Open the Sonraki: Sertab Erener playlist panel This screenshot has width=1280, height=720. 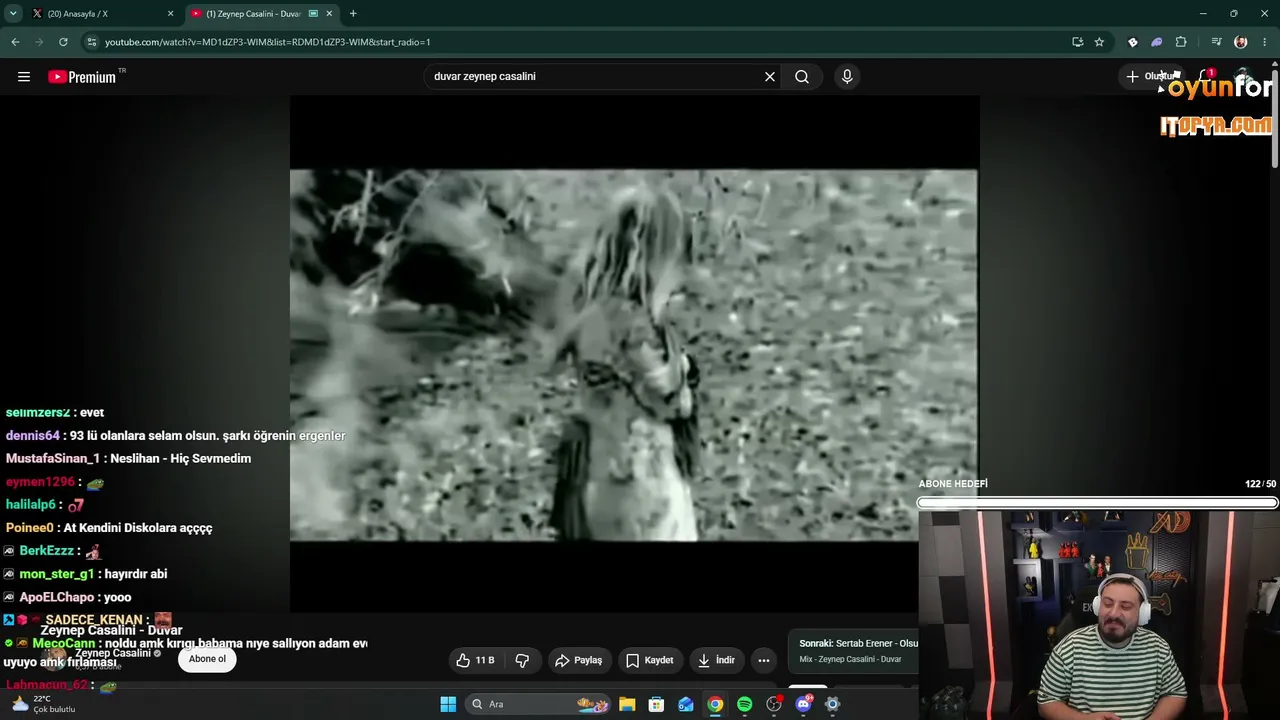tap(853, 651)
